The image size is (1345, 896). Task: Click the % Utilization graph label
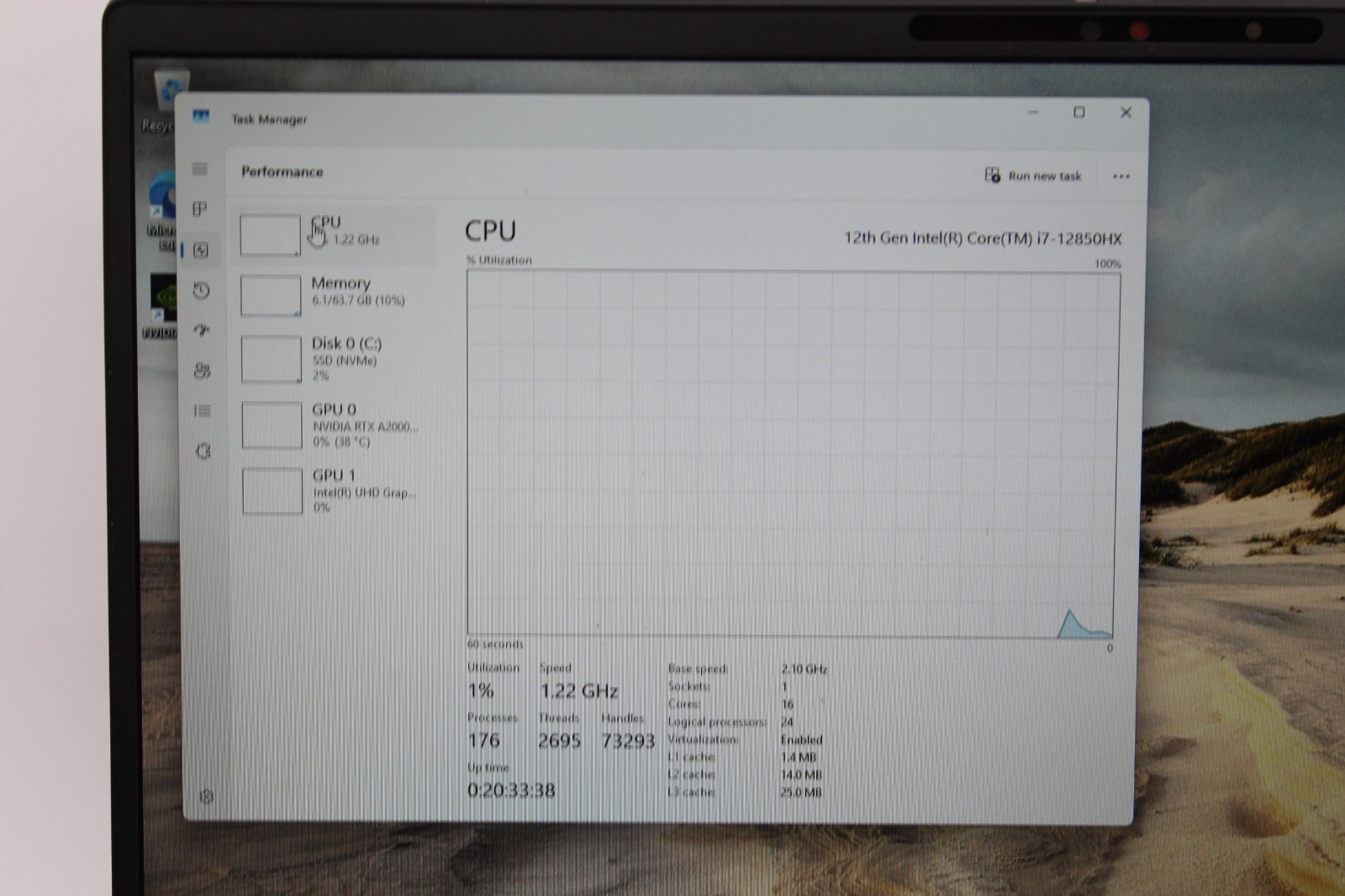click(499, 261)
